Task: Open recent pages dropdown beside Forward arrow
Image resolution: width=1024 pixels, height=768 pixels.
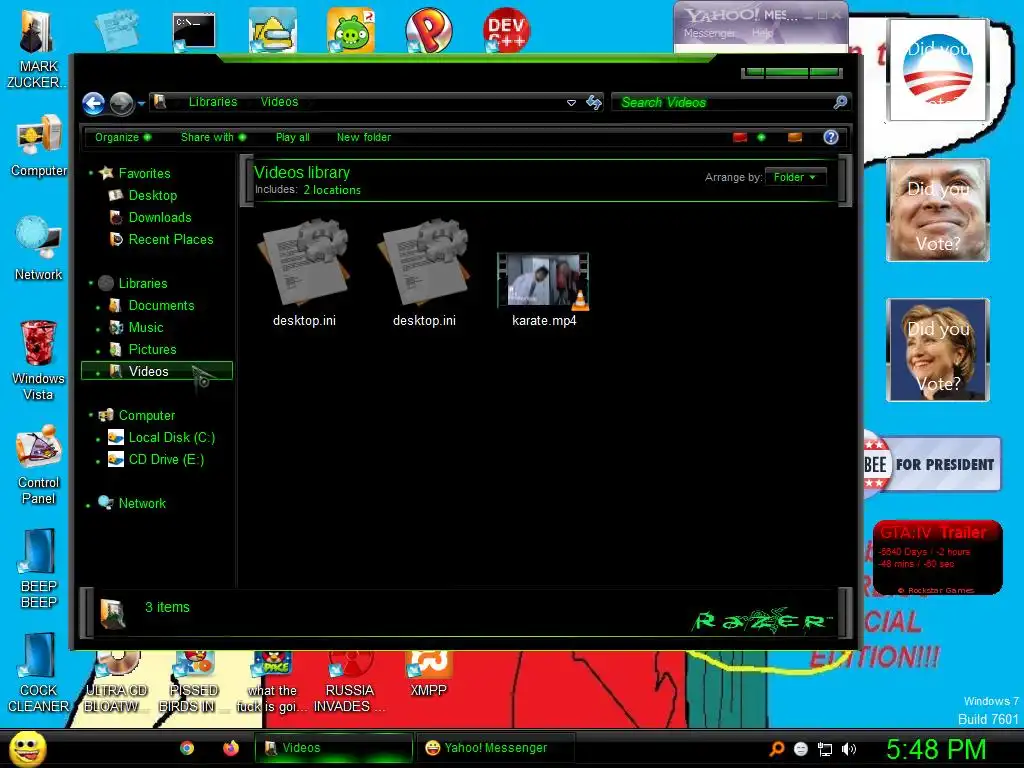Action: click(141, 103)
